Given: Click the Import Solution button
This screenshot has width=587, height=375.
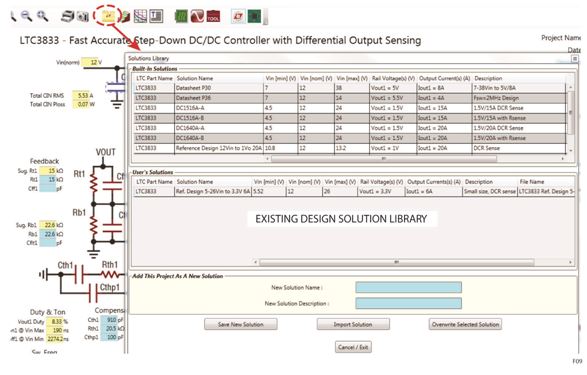Looking at the screenshot, I should click(x=353, y=324).
